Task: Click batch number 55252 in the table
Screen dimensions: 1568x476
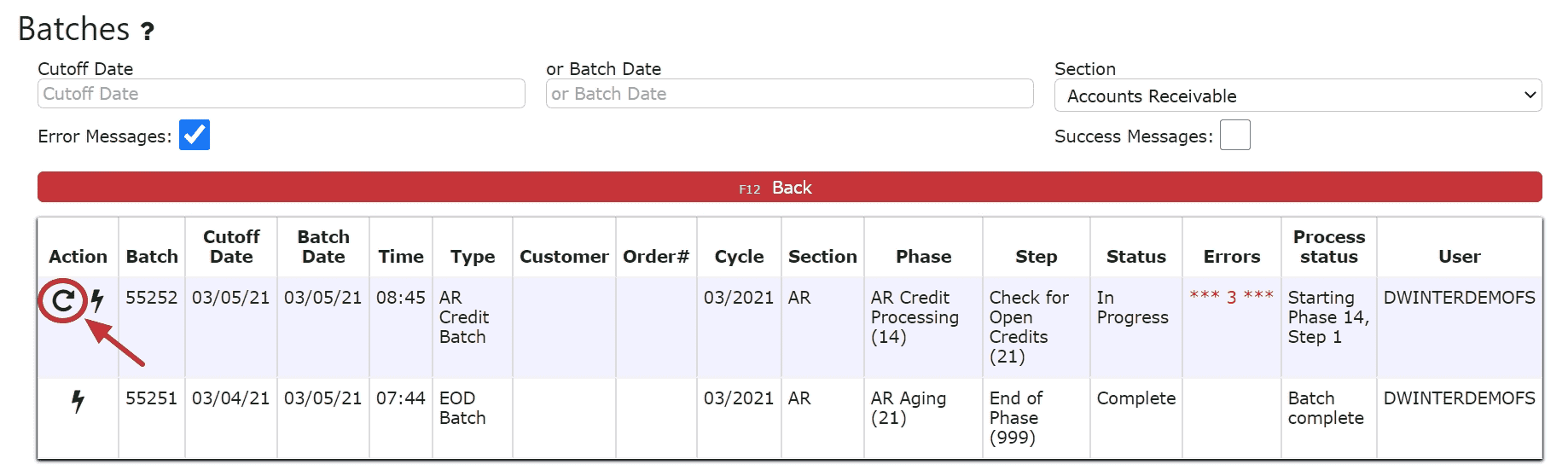Action: pyautogui.click(x=151, y=298)
